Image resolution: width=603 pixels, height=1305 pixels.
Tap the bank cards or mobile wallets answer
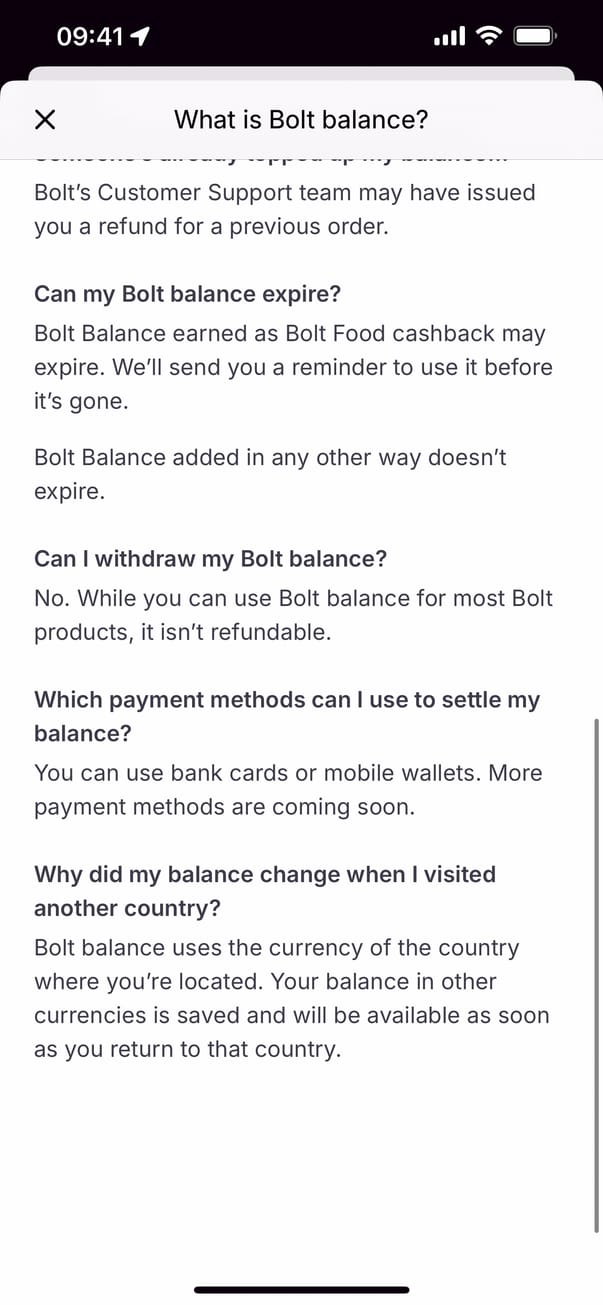(x=287, y=790)
